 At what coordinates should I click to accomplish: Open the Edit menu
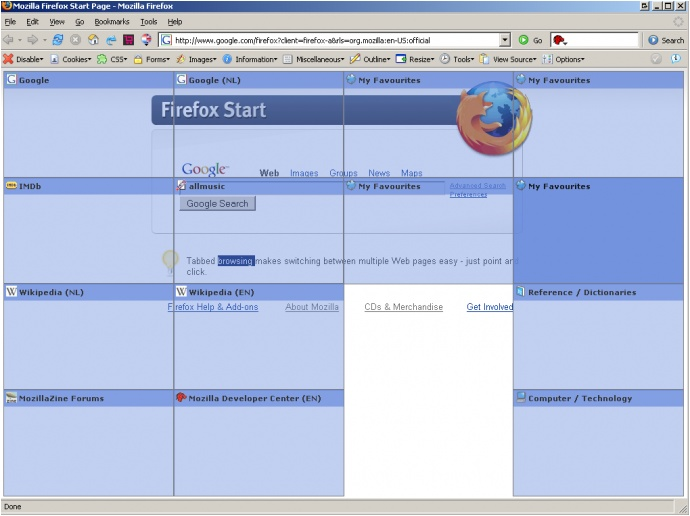point(32,22)
